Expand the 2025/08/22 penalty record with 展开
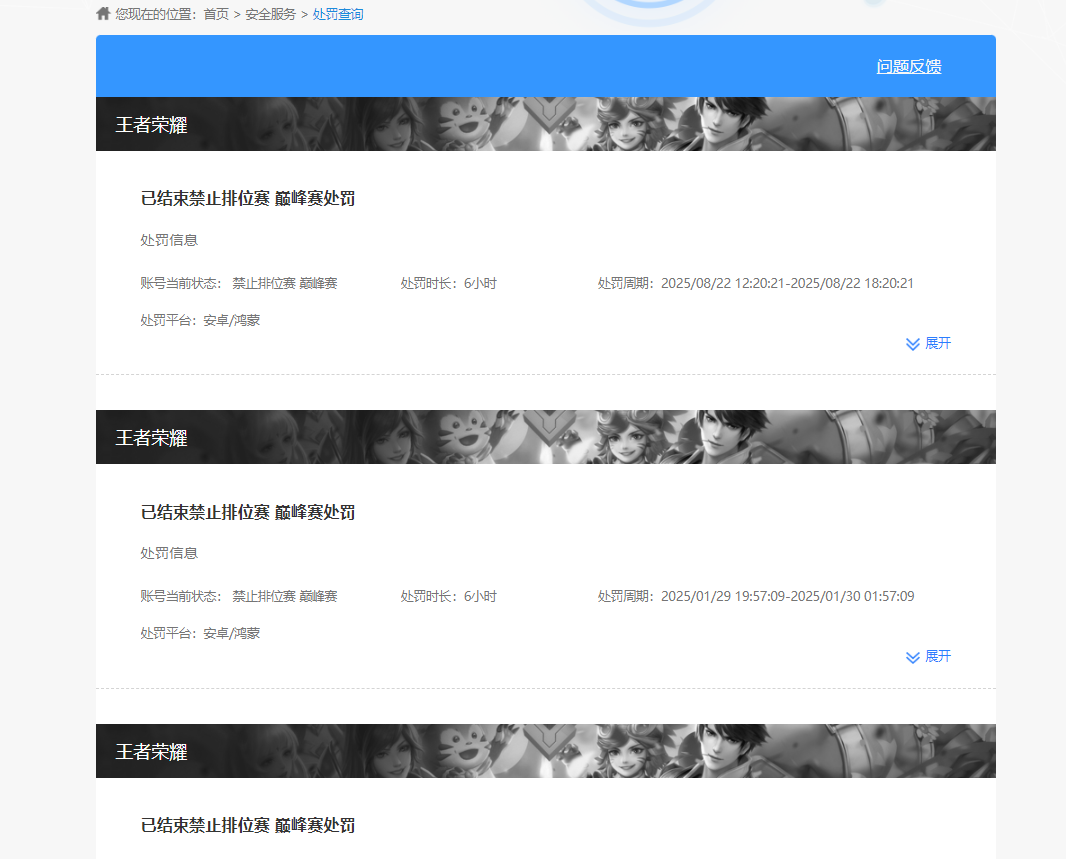The height and width of the screenshot is (859, 1066). click(x=929, y=343)
